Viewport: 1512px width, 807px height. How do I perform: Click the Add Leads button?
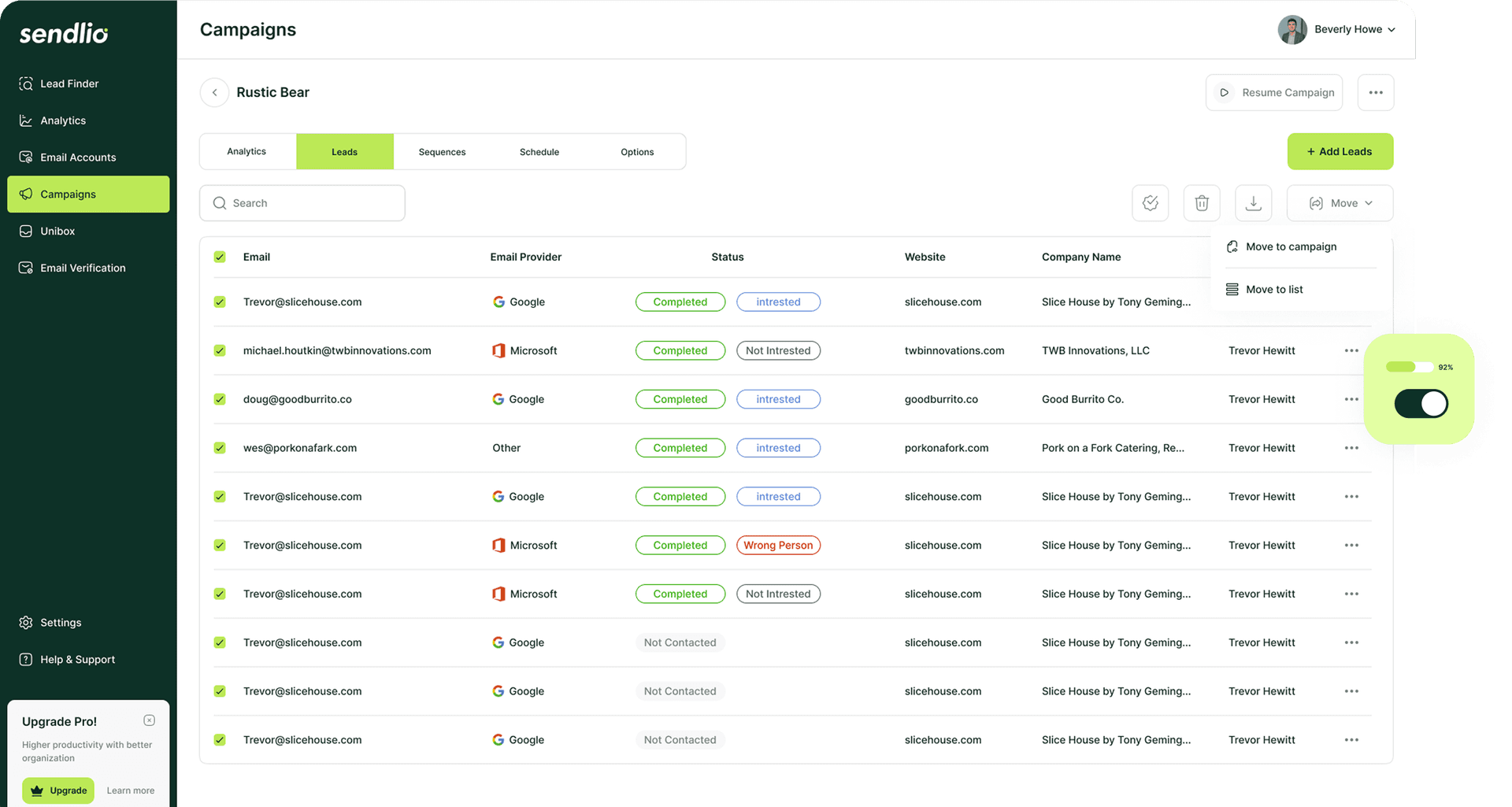point(1340,151)
